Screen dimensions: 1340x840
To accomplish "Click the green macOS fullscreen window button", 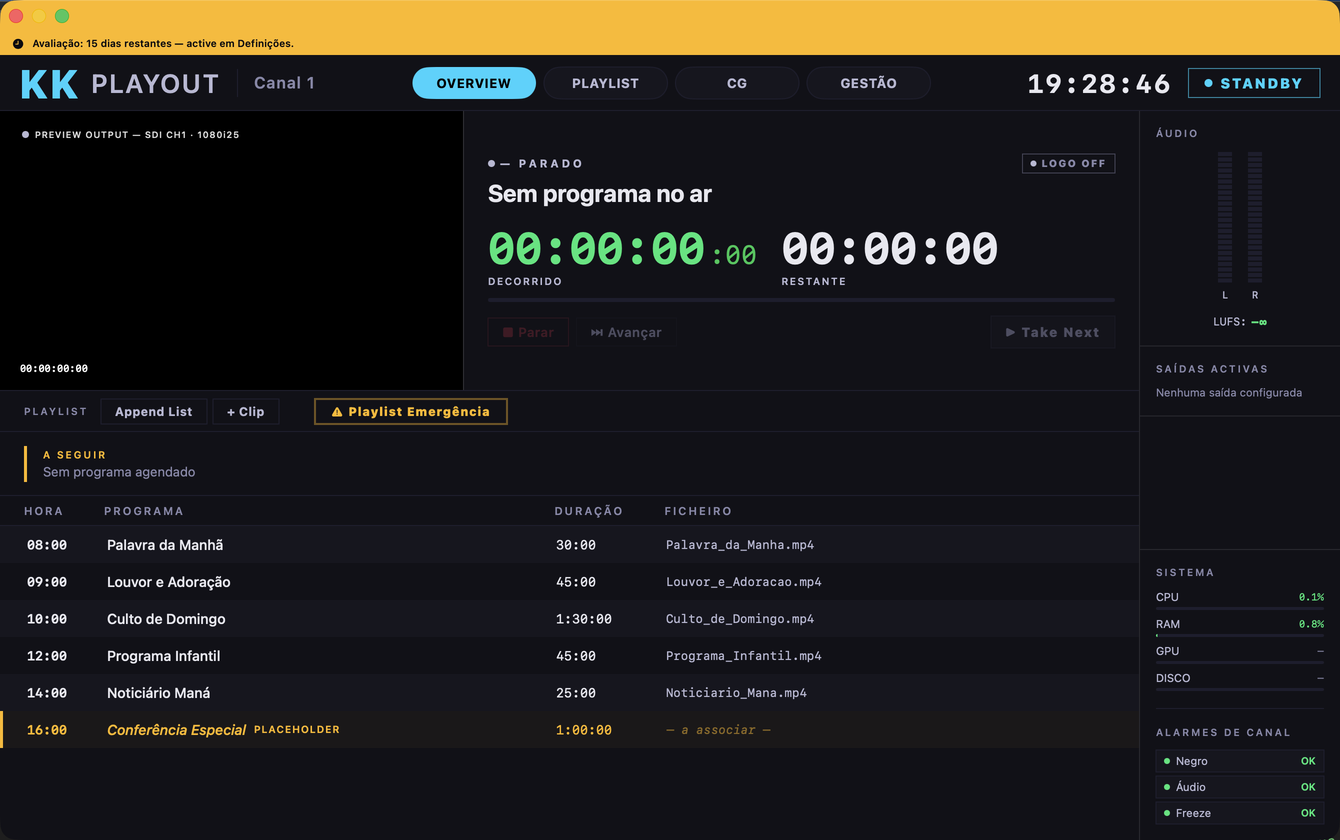I will 62,16.
